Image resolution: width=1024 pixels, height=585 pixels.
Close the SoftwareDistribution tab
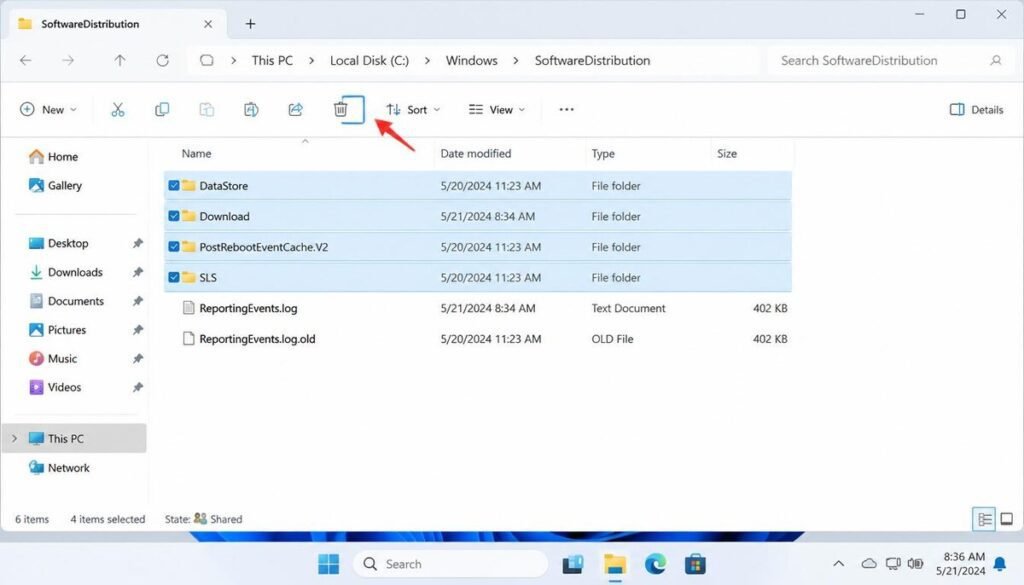pos(208,24)
